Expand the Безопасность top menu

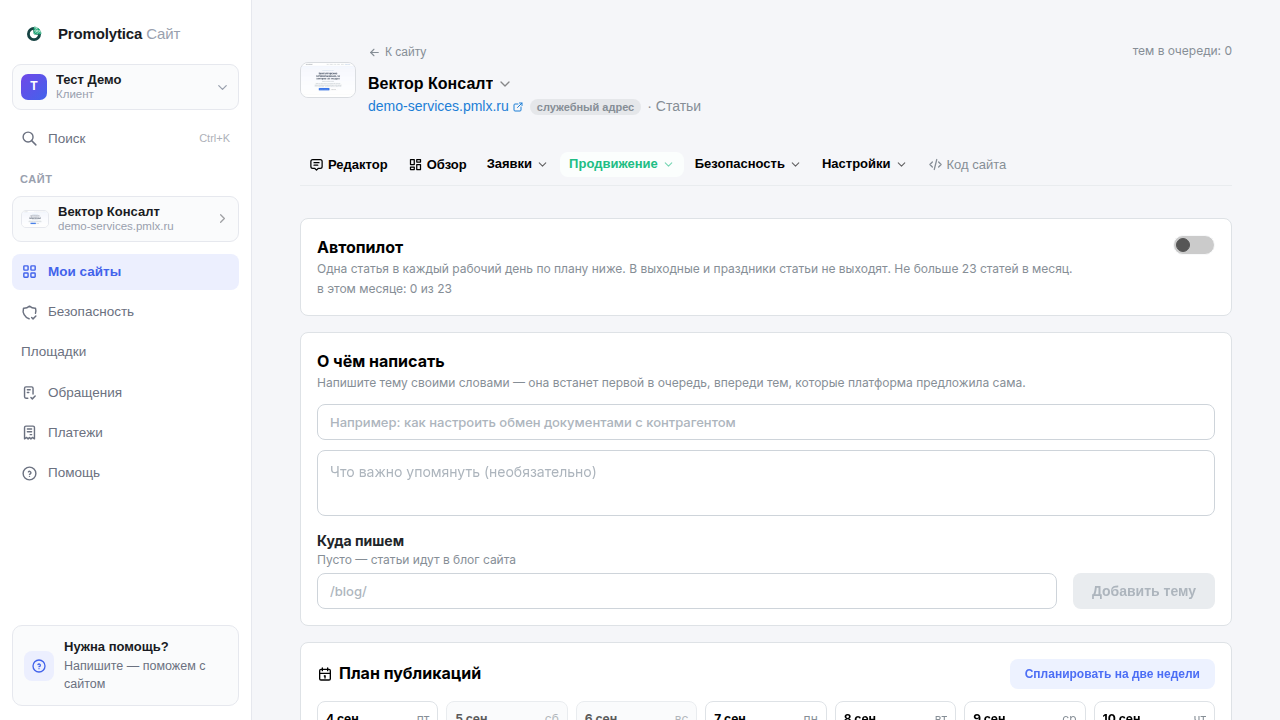tap(748, 164)
